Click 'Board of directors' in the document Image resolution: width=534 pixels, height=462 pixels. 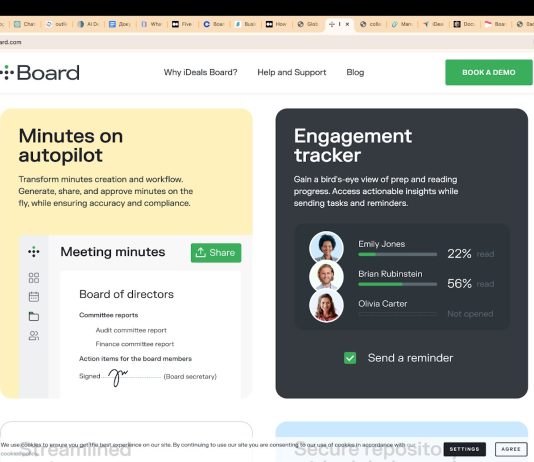(x=126, y=294)
